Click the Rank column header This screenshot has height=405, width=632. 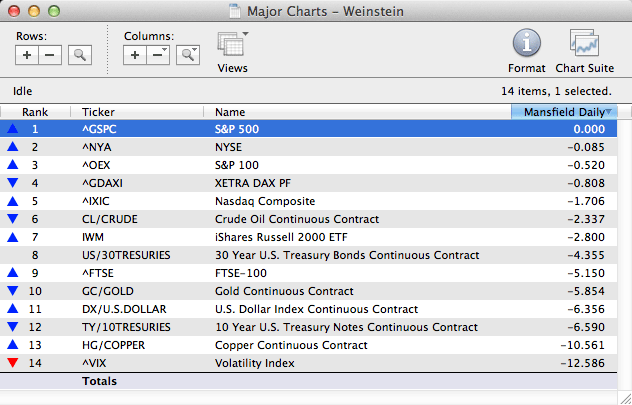[x=35, y=112]
